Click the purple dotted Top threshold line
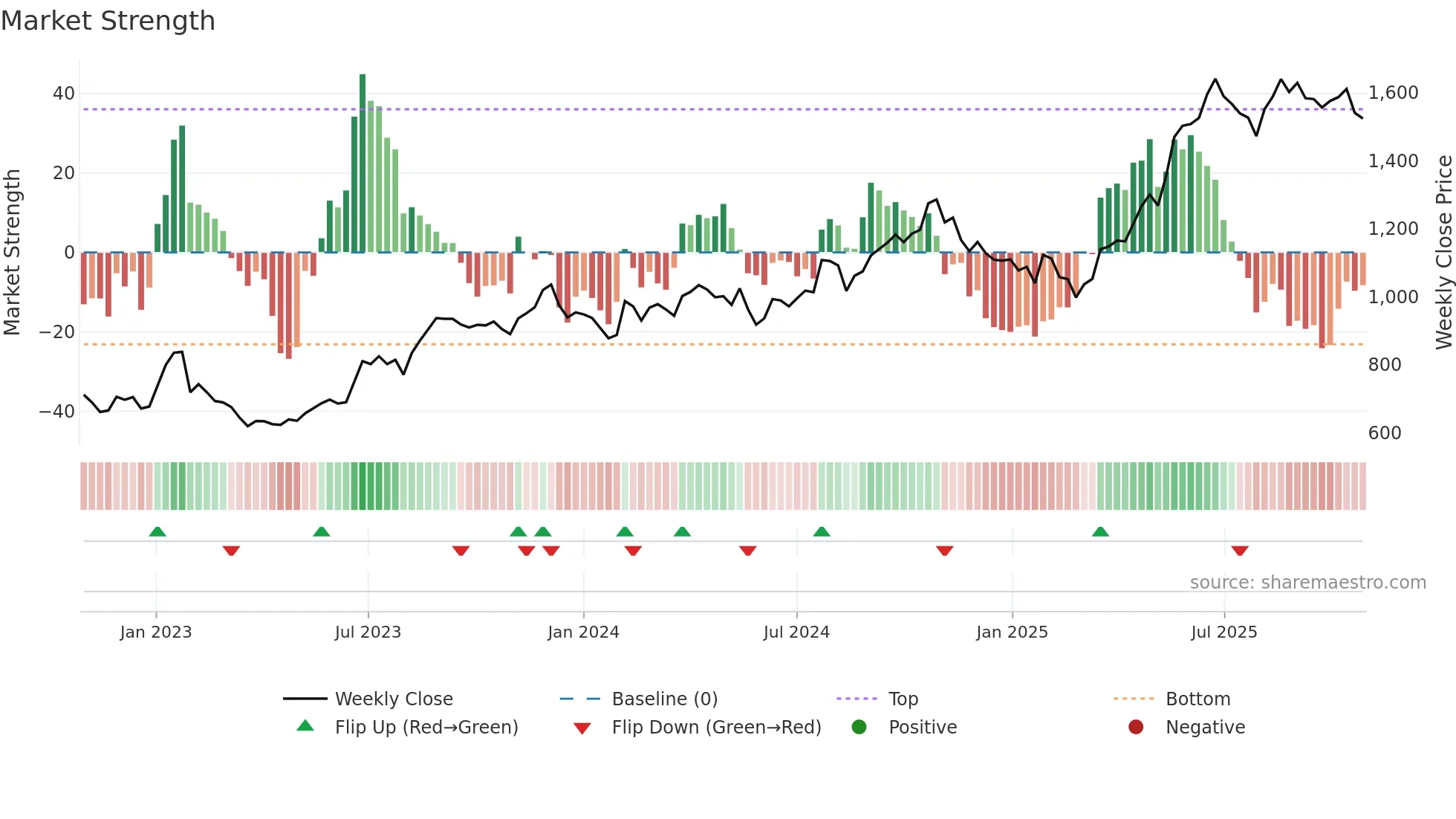 coord(724,109)
